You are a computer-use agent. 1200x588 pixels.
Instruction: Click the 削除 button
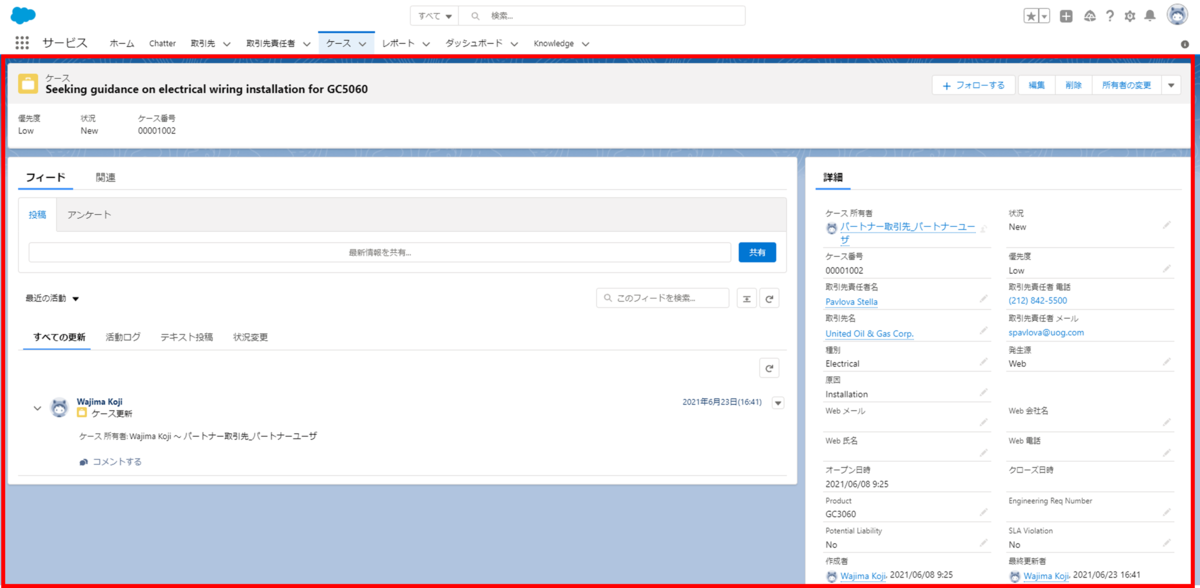(x=1073, y=86)
